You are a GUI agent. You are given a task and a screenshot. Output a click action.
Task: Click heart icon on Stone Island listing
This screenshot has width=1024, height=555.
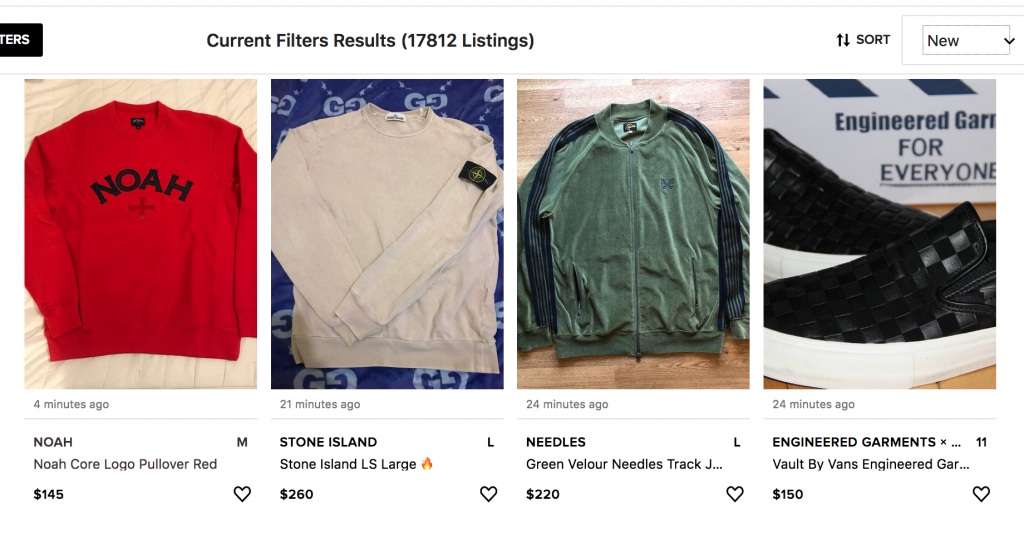point(488,494)
